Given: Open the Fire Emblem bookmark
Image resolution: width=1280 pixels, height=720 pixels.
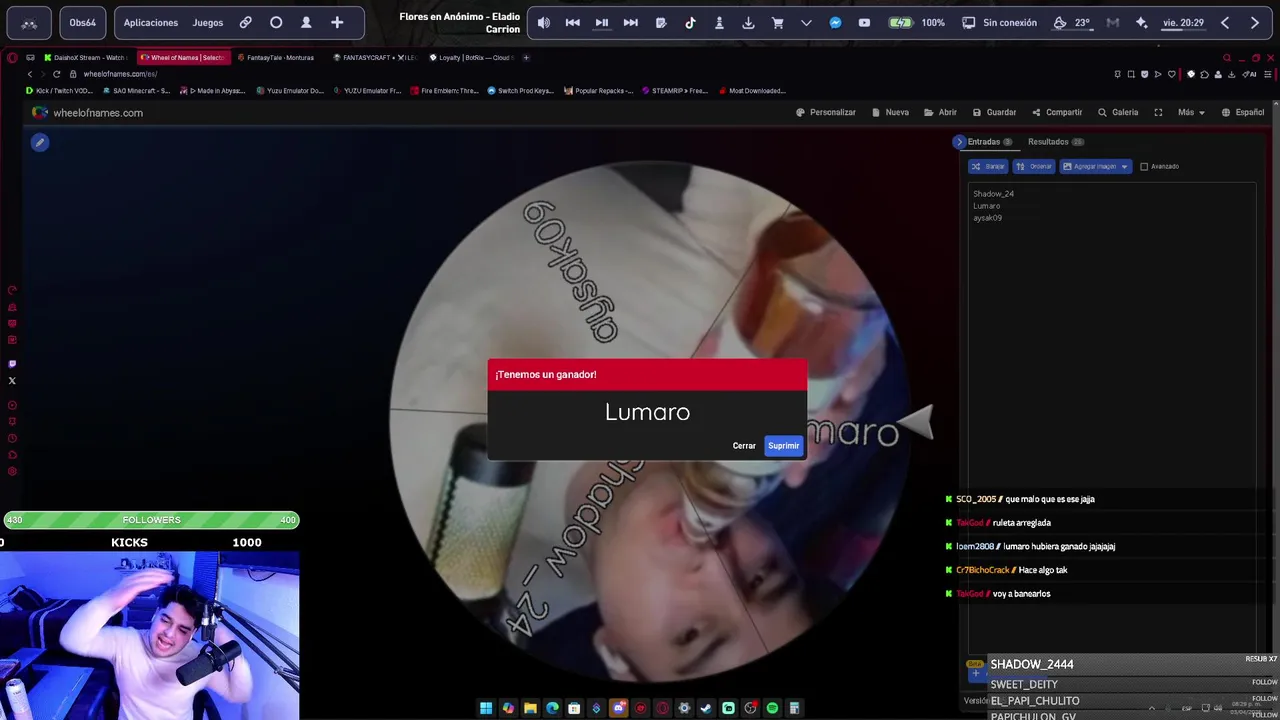Looking at the screenshot, I should click(444, 91).
